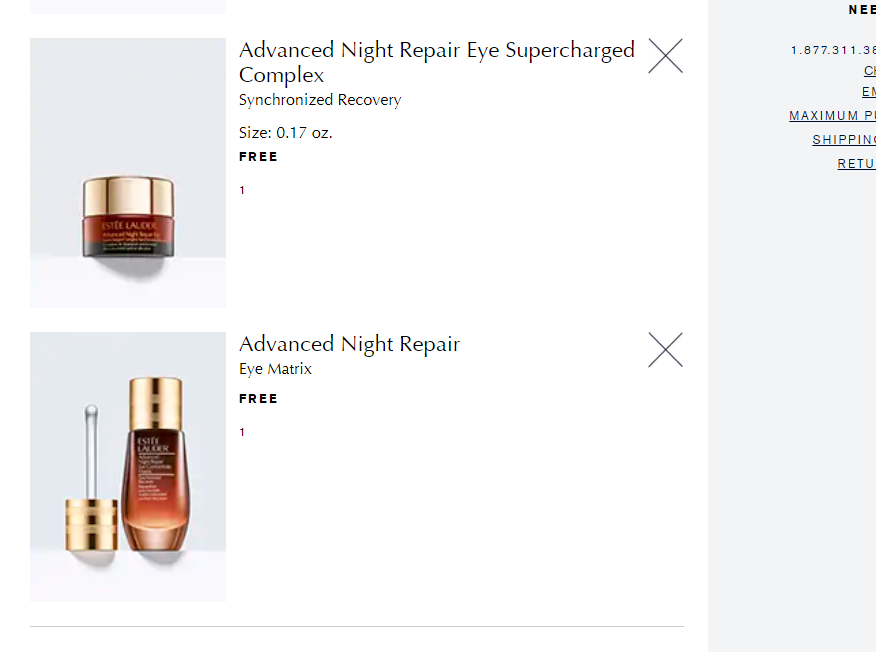
Task: Click quantity 1 under Eye Matrix
Action: coord(242,432)
